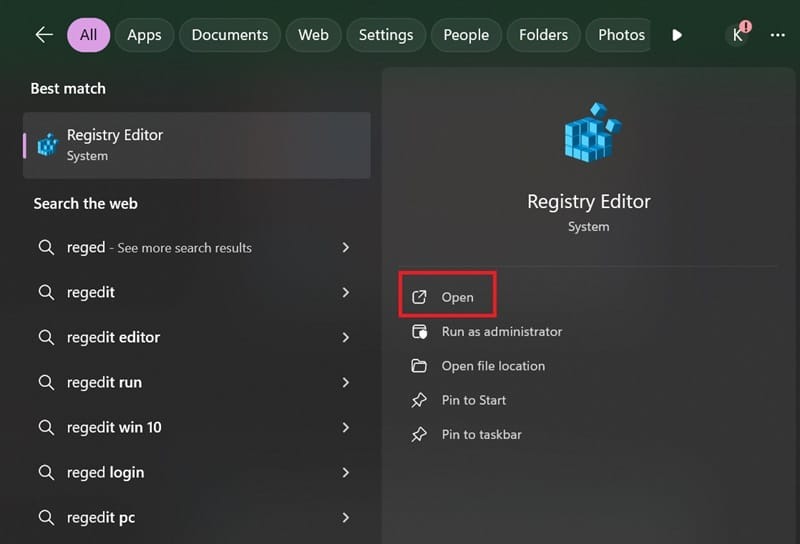800x544 pixels.
Task: Select the All filter tab
Action: click(x=88, y=35)
